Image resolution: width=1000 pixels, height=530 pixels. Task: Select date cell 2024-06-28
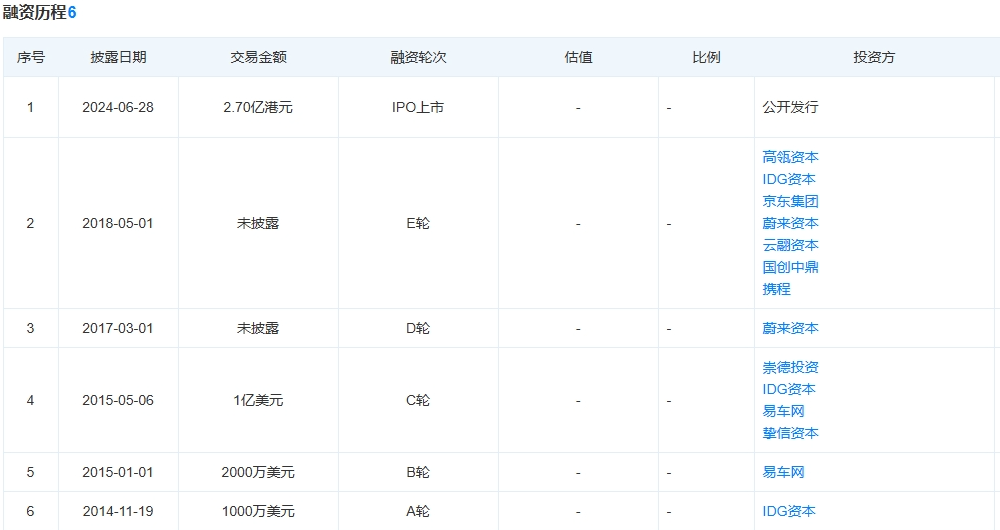coord(118,107)
